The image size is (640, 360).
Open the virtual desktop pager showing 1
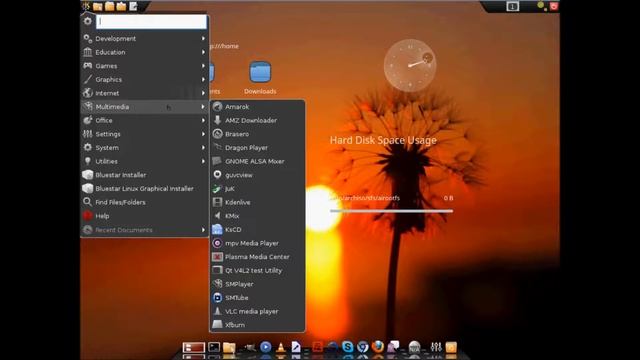pos(513,6)
